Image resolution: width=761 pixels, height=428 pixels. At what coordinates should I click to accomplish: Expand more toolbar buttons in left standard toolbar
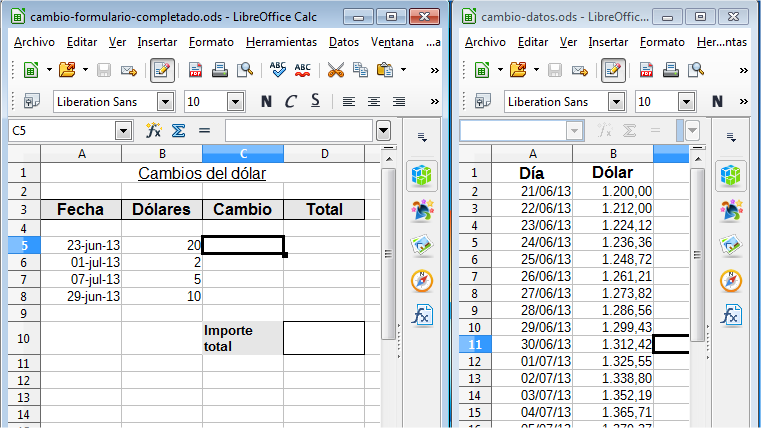[434, 70]
